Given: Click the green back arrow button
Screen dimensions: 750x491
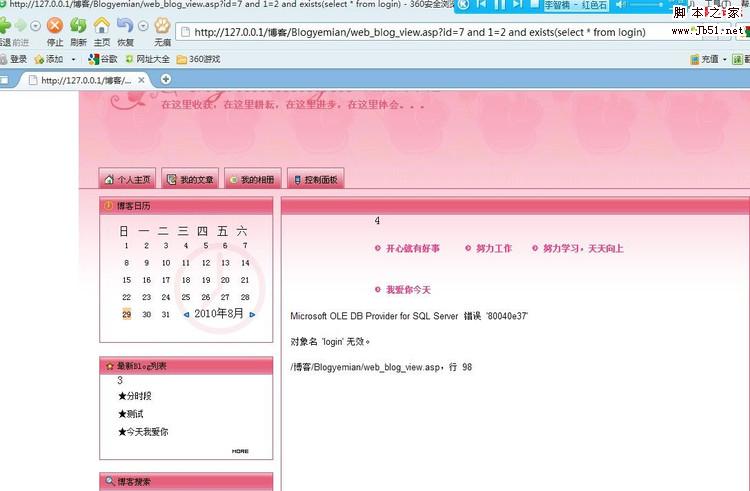Looking at the screenshot, I should (x=4, y=25).
